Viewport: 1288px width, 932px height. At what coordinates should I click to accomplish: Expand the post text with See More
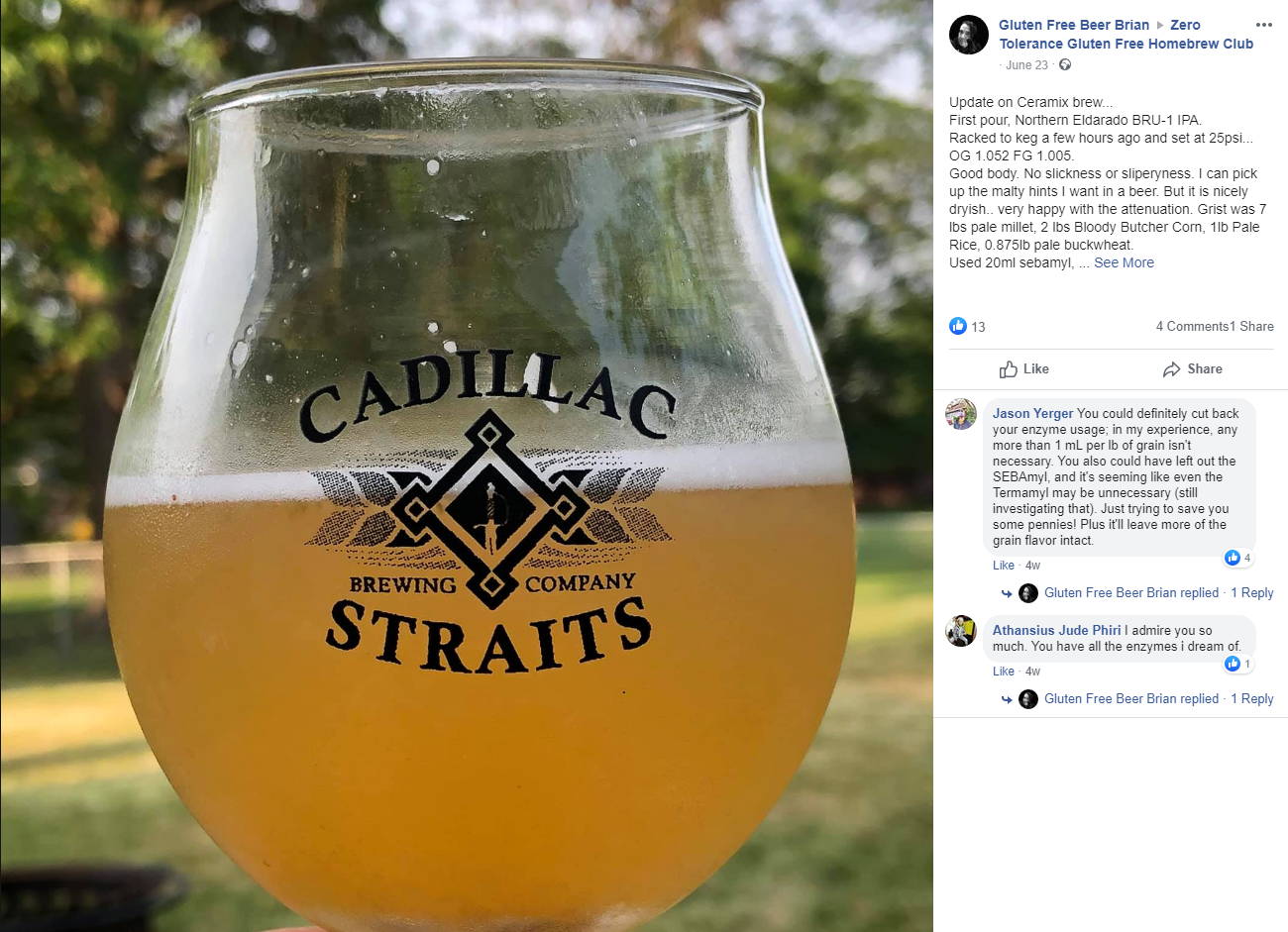pos(1124,262)
